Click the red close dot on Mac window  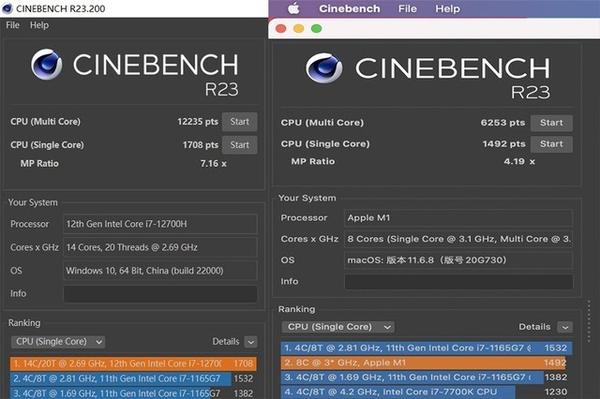pos(281,28)
